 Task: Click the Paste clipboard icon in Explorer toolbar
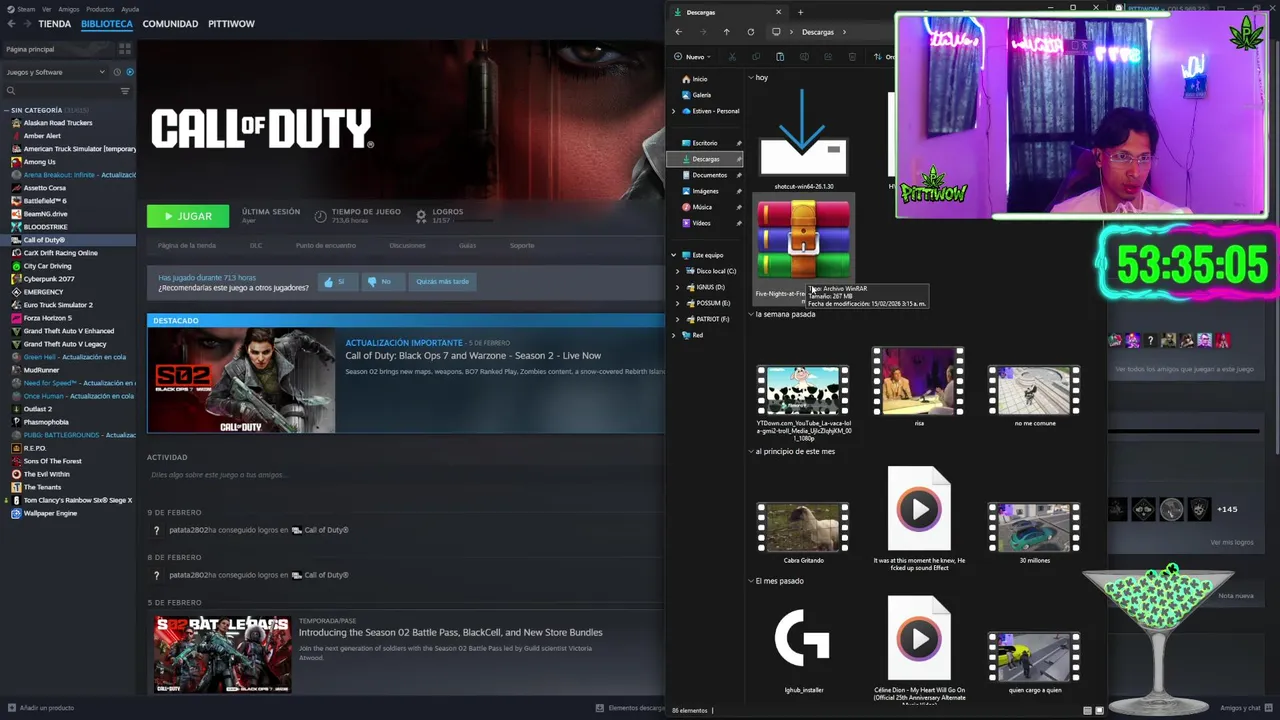click(780, 57)
